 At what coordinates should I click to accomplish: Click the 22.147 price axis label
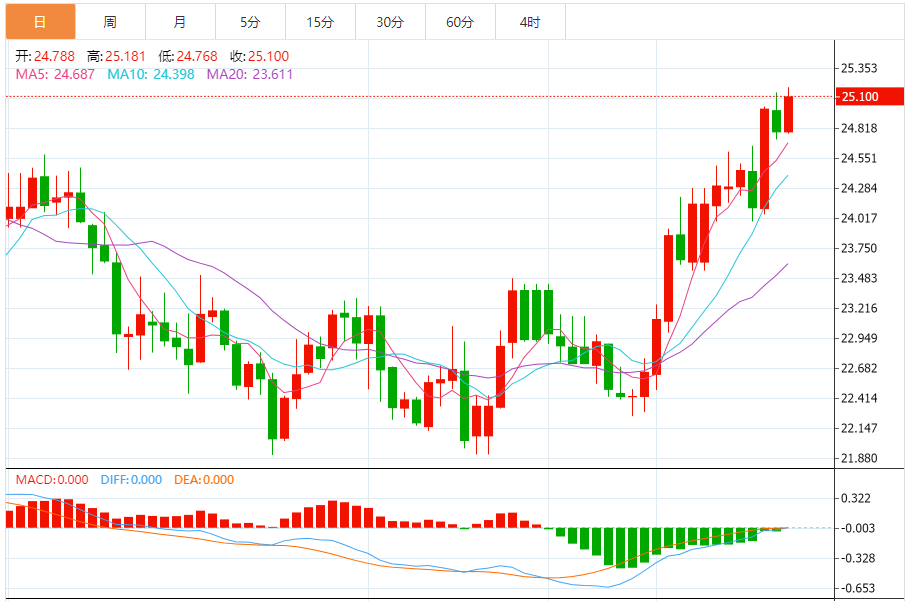pyautogui.click(x=859, y=429)
